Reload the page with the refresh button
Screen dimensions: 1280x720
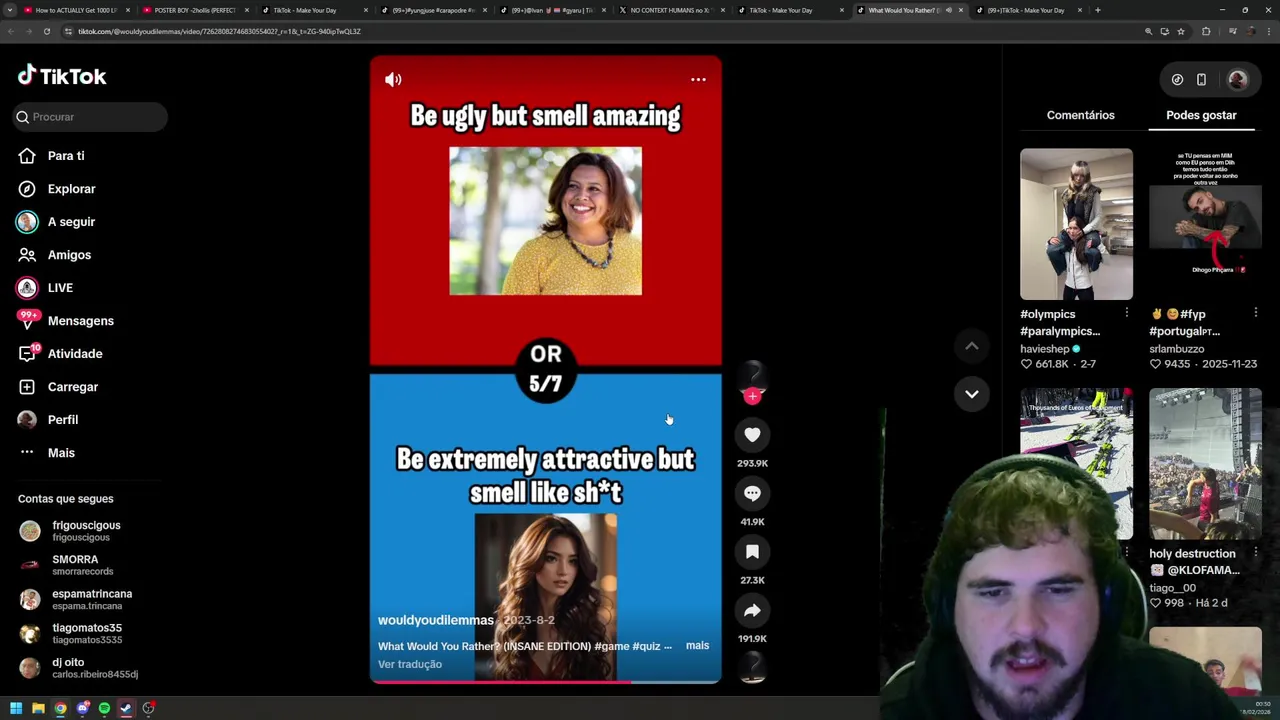click(47, 31)
